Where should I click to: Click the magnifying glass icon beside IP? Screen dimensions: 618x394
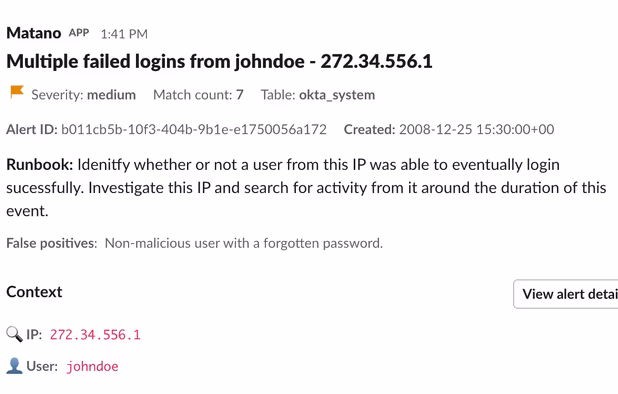(x=15, y=335)
